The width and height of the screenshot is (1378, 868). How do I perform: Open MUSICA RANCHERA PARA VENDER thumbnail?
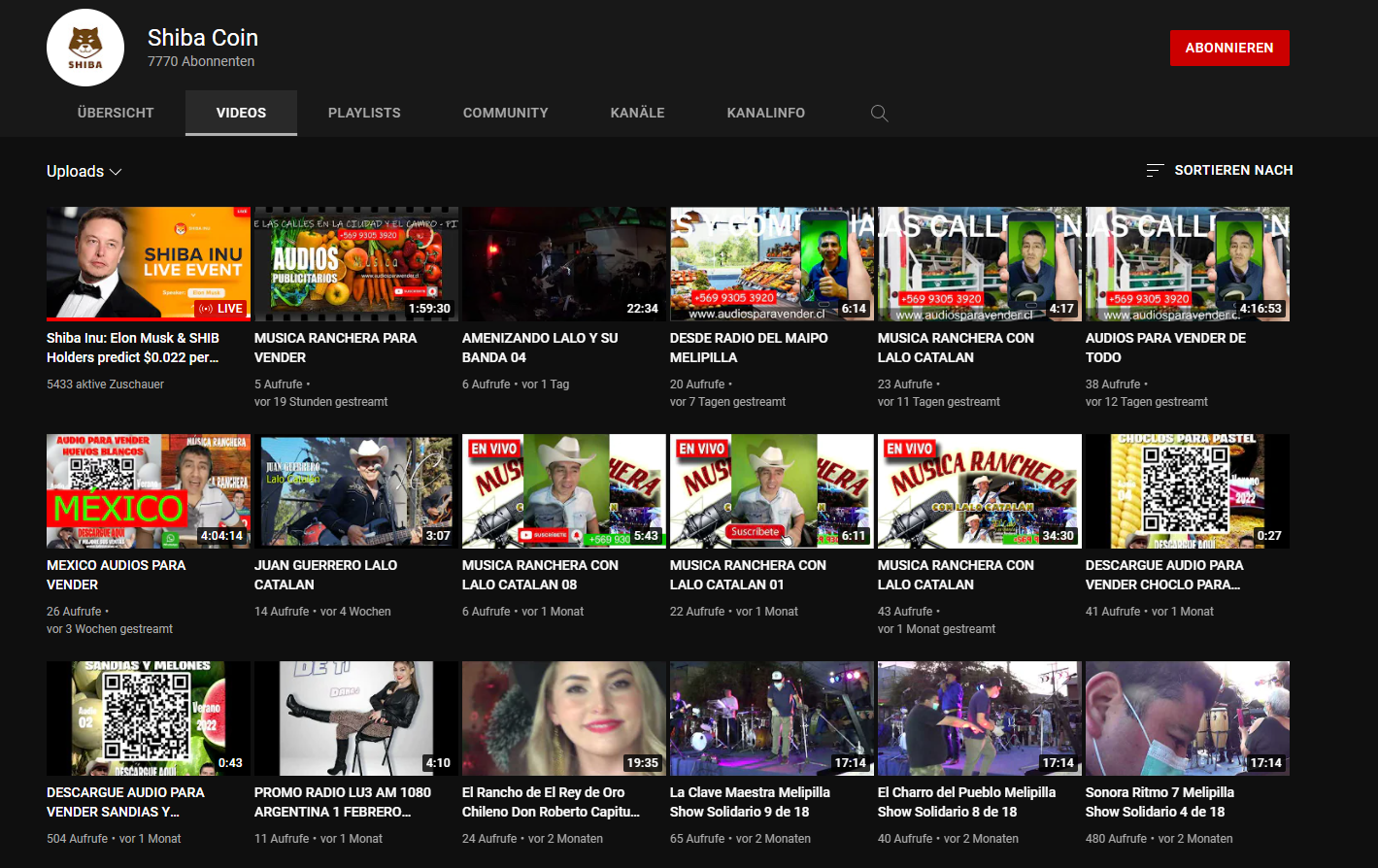356,263
